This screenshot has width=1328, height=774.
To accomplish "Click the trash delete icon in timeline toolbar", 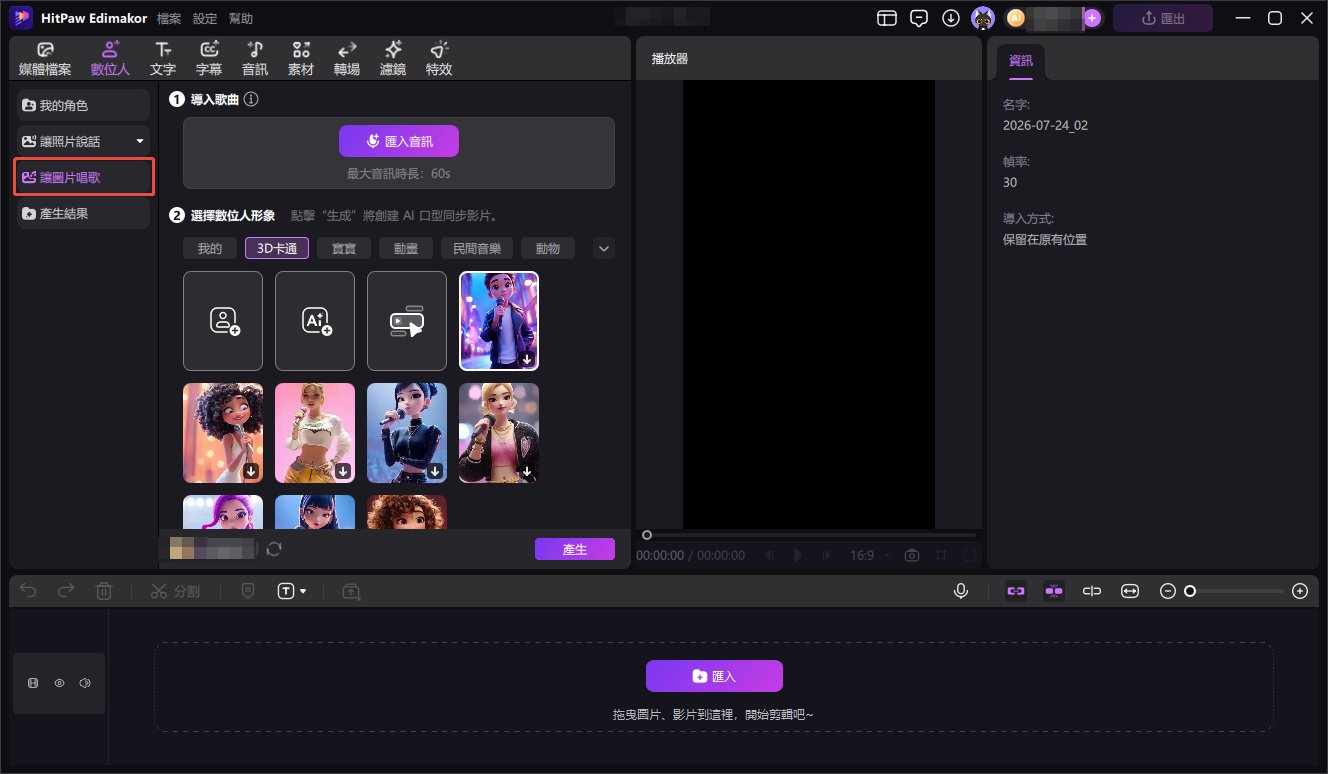I will 104,591.
